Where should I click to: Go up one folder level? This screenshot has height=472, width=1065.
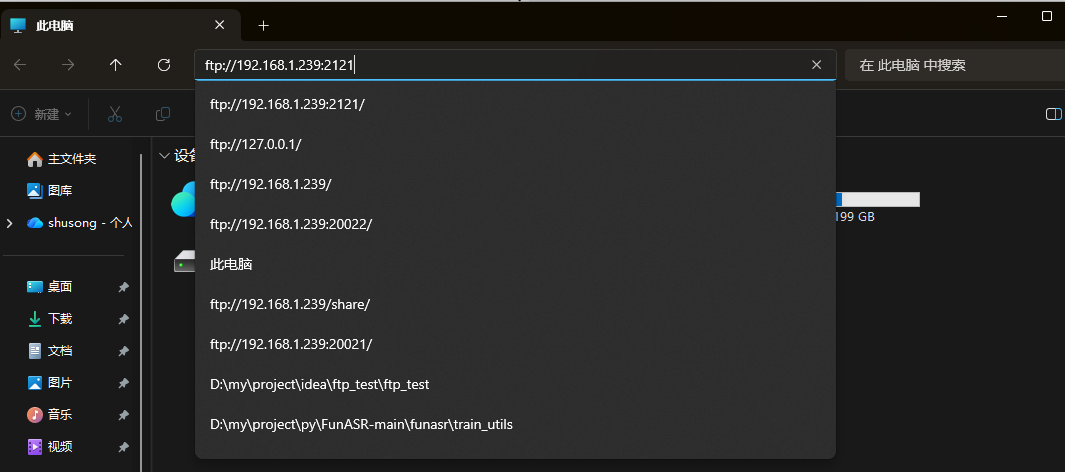pyautogui.click(x=116, y=65)
